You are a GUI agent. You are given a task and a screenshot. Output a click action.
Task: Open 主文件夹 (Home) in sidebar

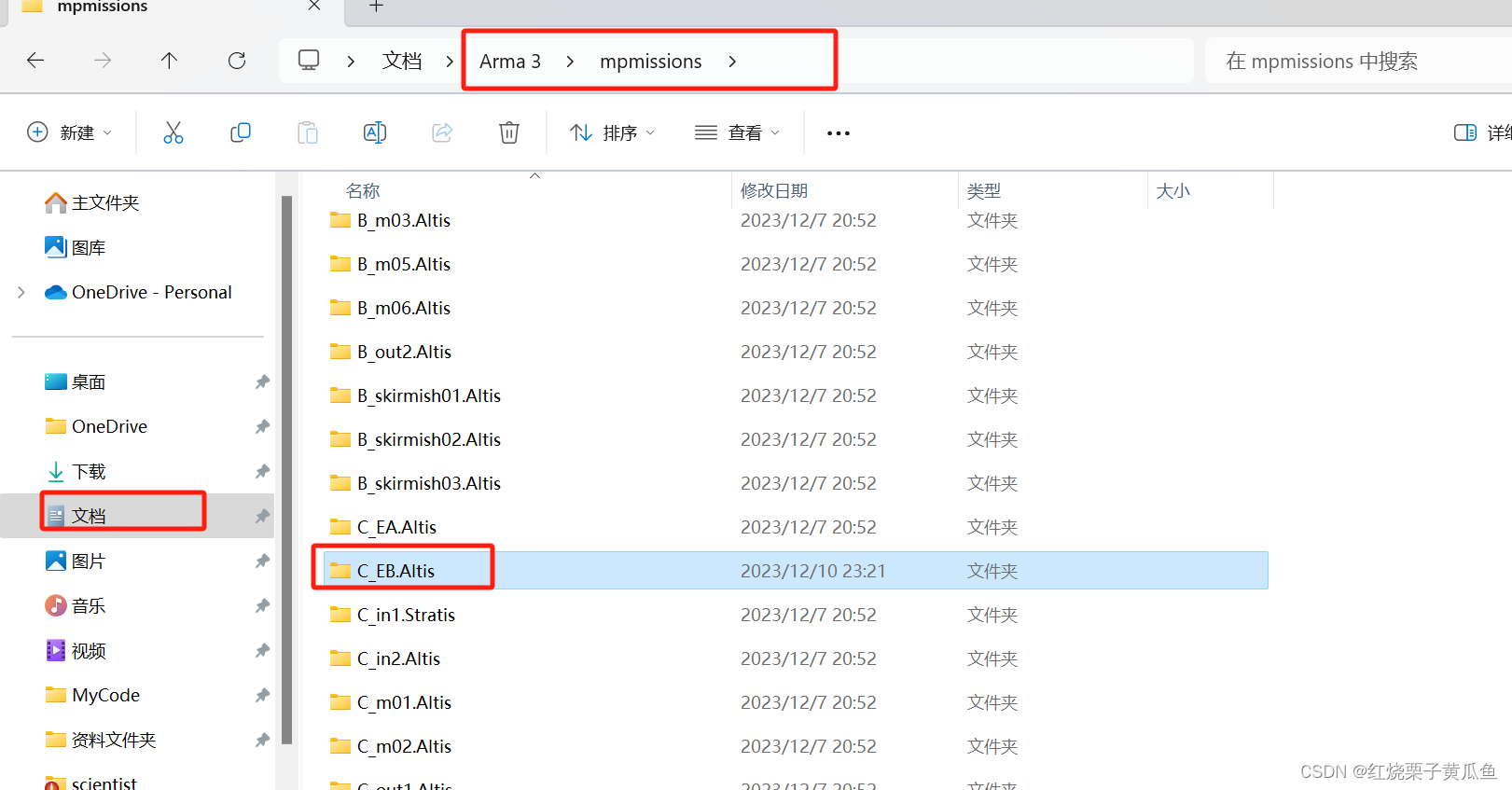click(91, 202)
